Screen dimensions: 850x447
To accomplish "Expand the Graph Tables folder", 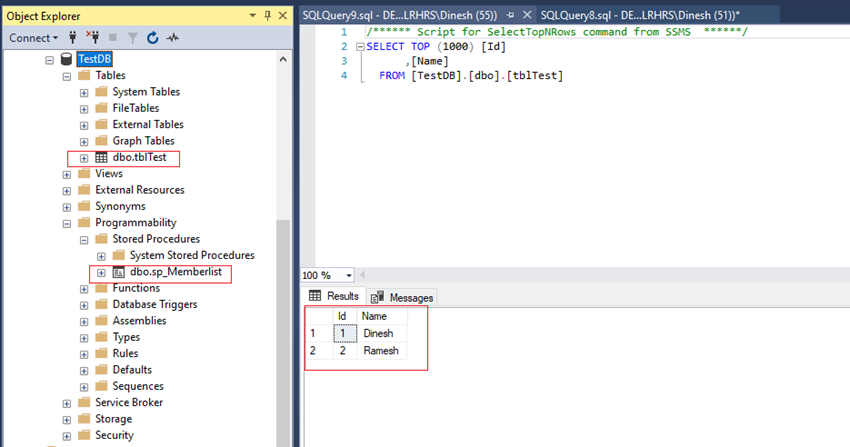I will (x=84, y=141).
